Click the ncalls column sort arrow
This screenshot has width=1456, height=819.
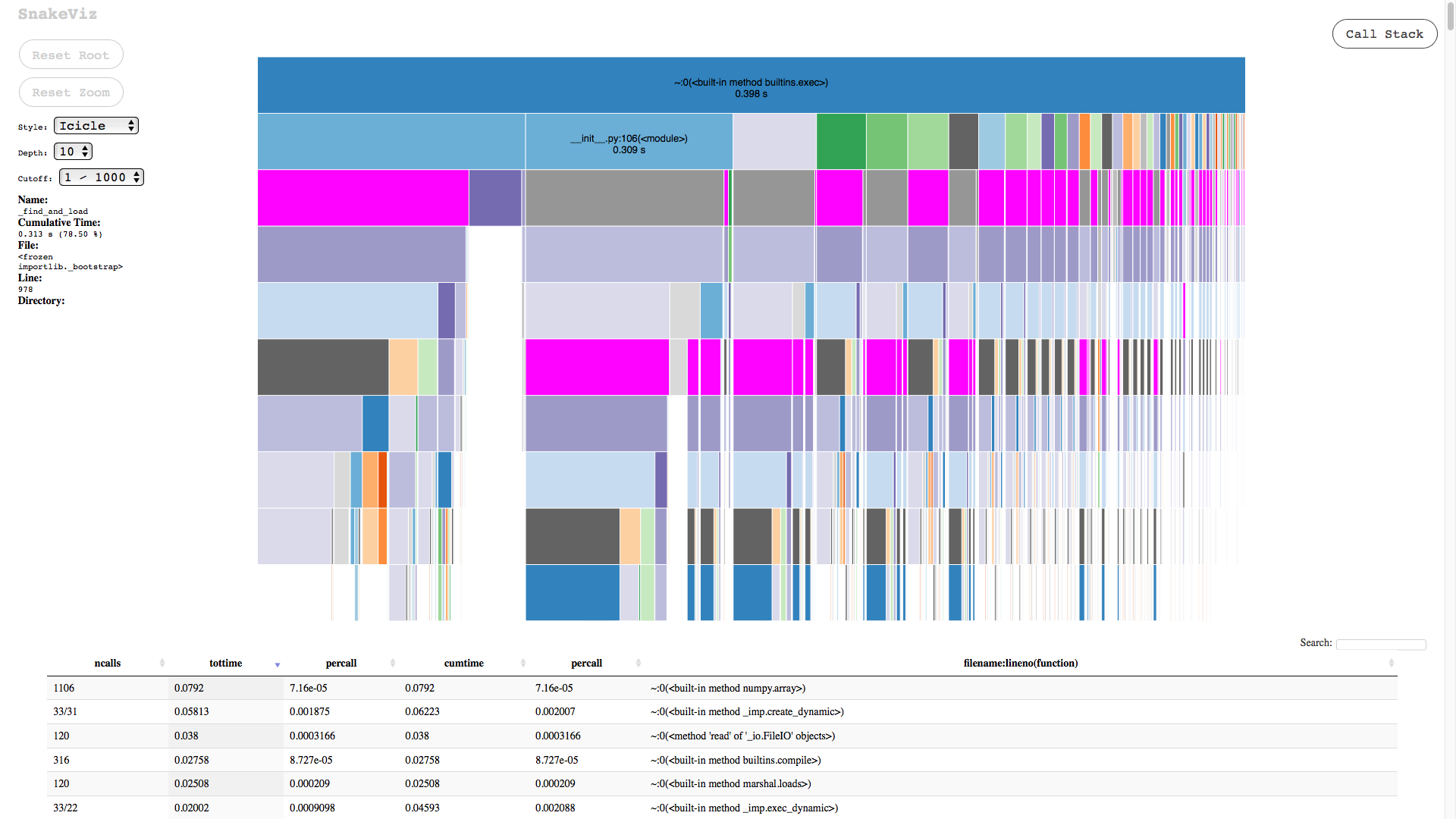[162, 663]
